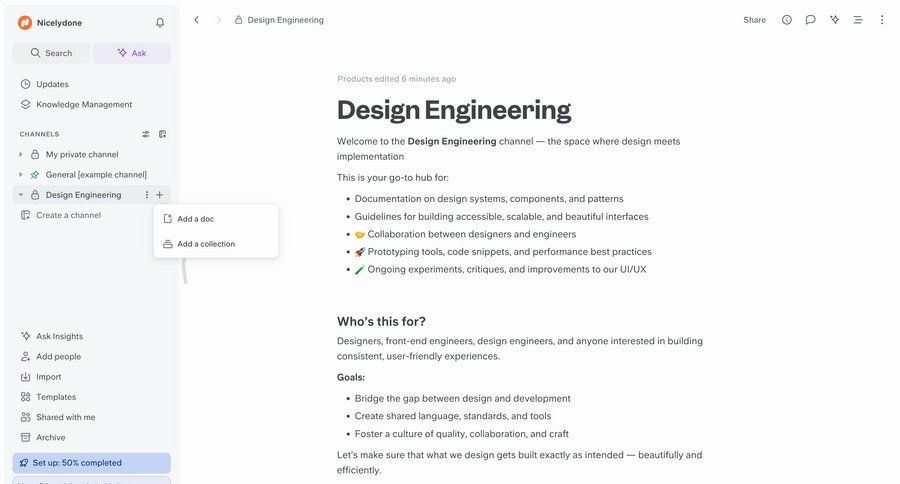This screenshot has height=484, width=900.
Task: Open Templates in the sidebar
Action: (x=56, y=397)
